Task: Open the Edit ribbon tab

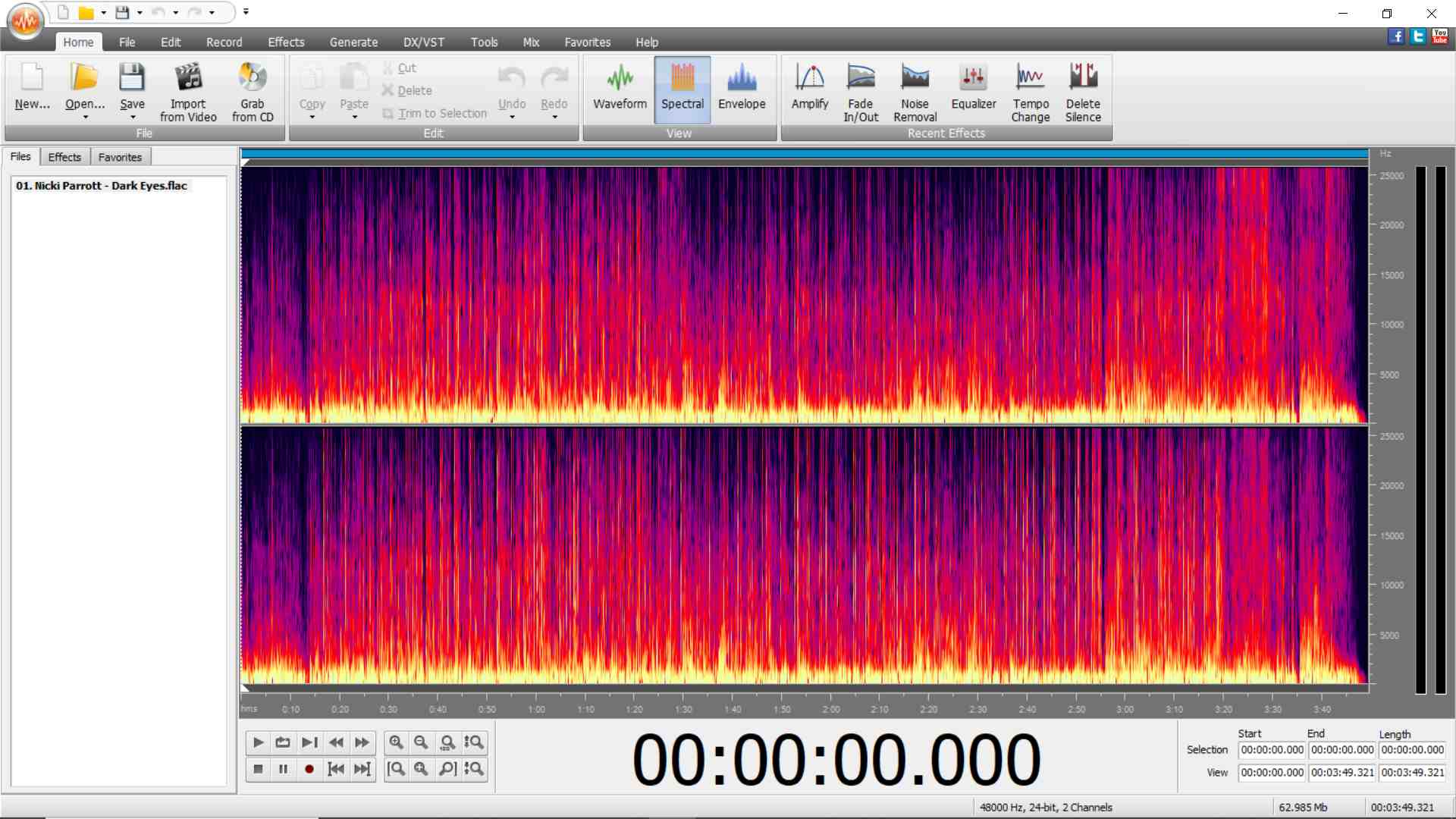Action: [171, 42]
